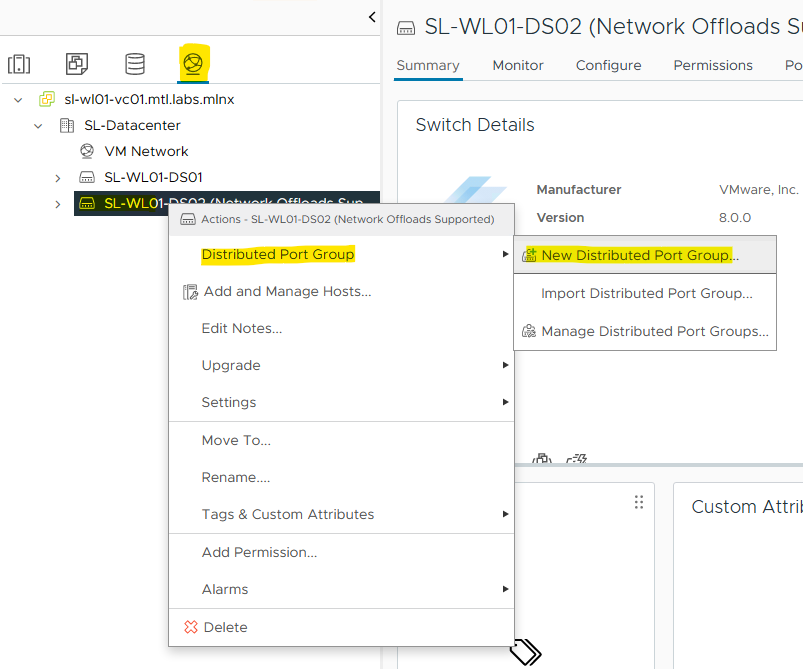The height and width of the screenshot is (669, 803).
Task: Select Manage Distributed Port Groups...
Action: (x=645, y=331)
